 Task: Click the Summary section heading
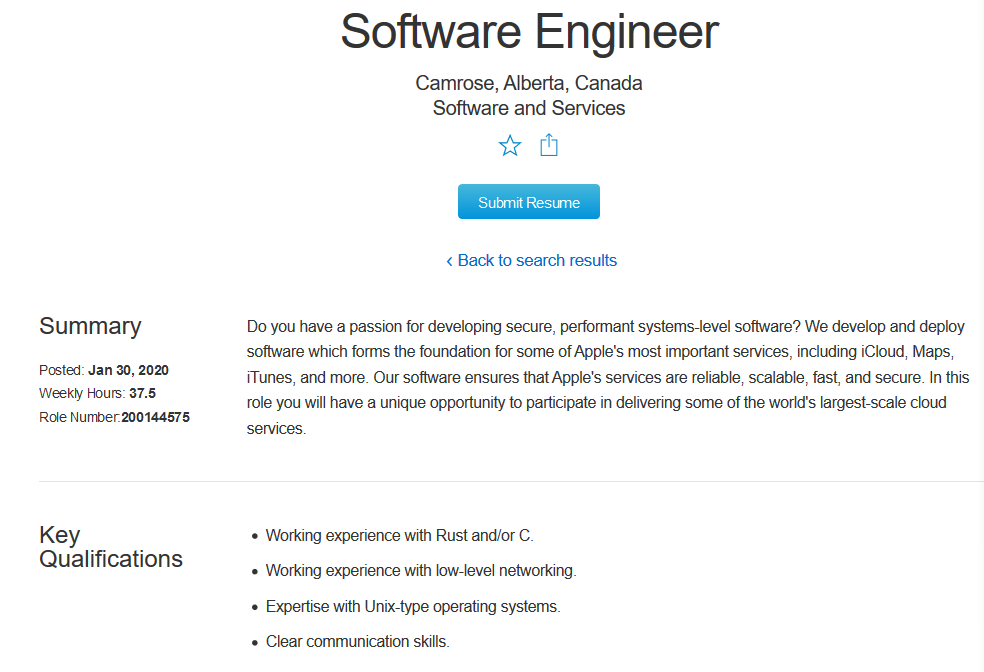click(90, 326)
